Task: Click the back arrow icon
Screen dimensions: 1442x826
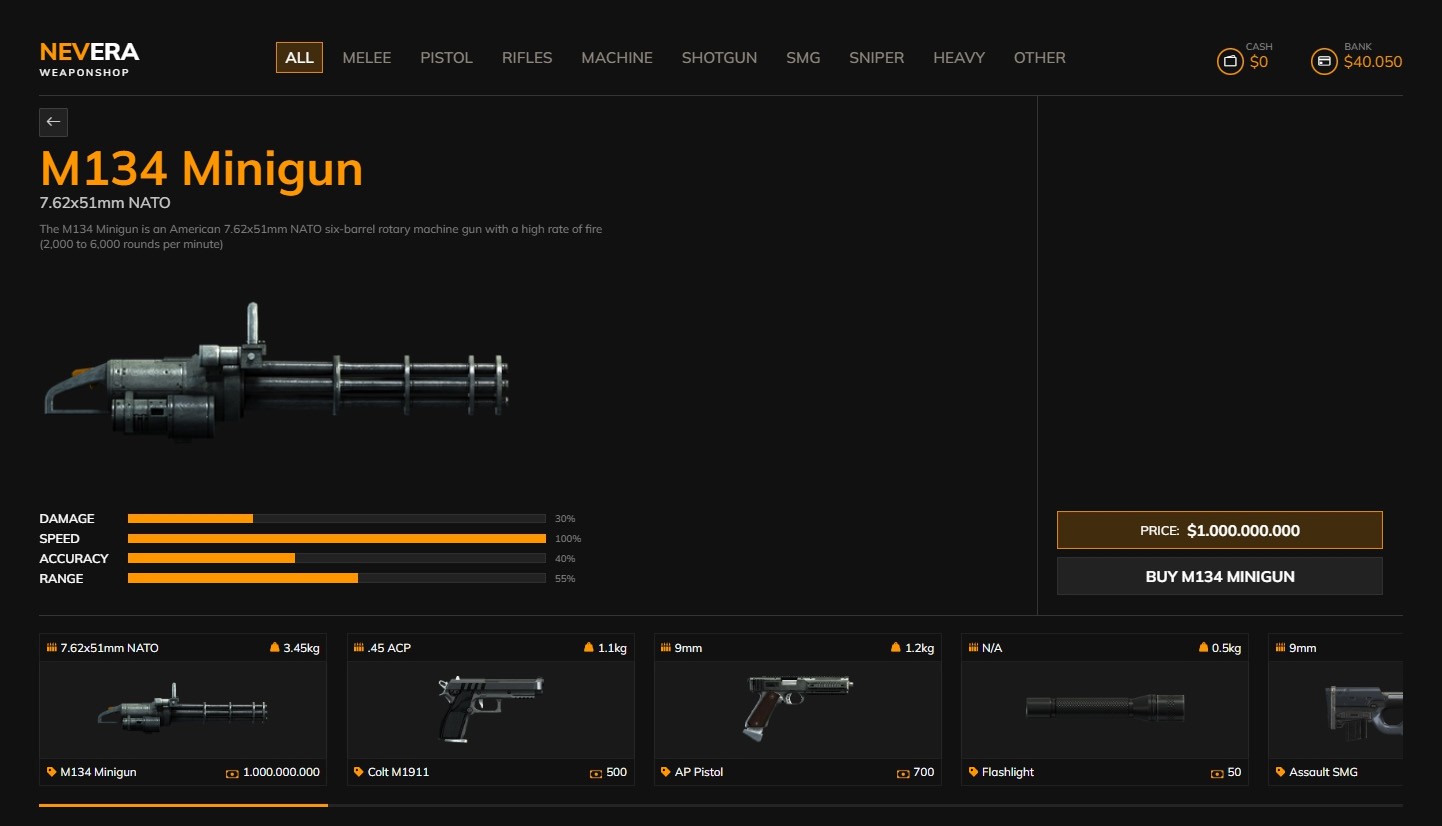Action: 53,122
